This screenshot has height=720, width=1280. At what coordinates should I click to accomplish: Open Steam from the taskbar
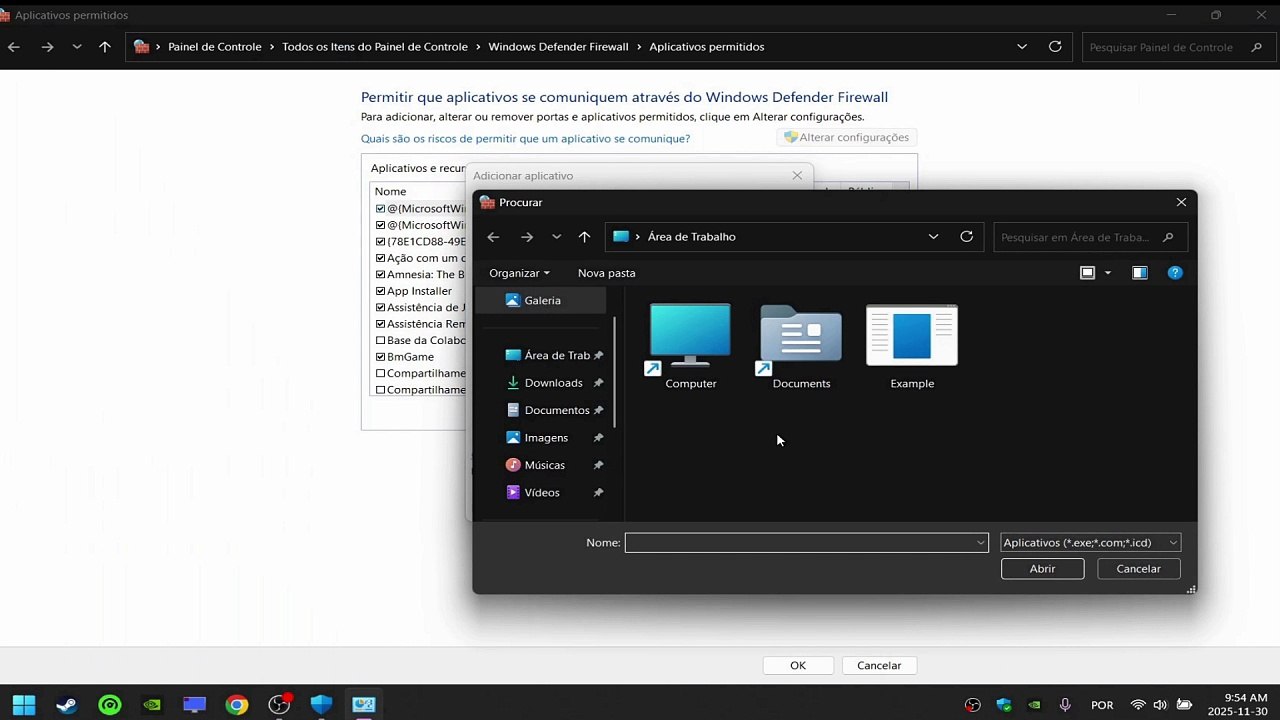tap(67, 705)
